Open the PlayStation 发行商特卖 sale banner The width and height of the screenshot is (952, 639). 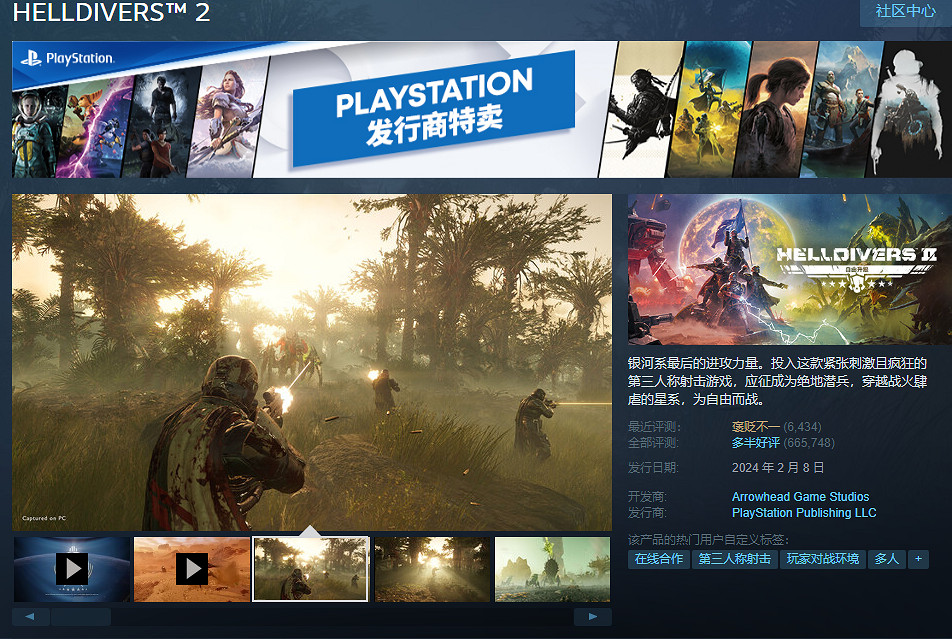(433, 110)
